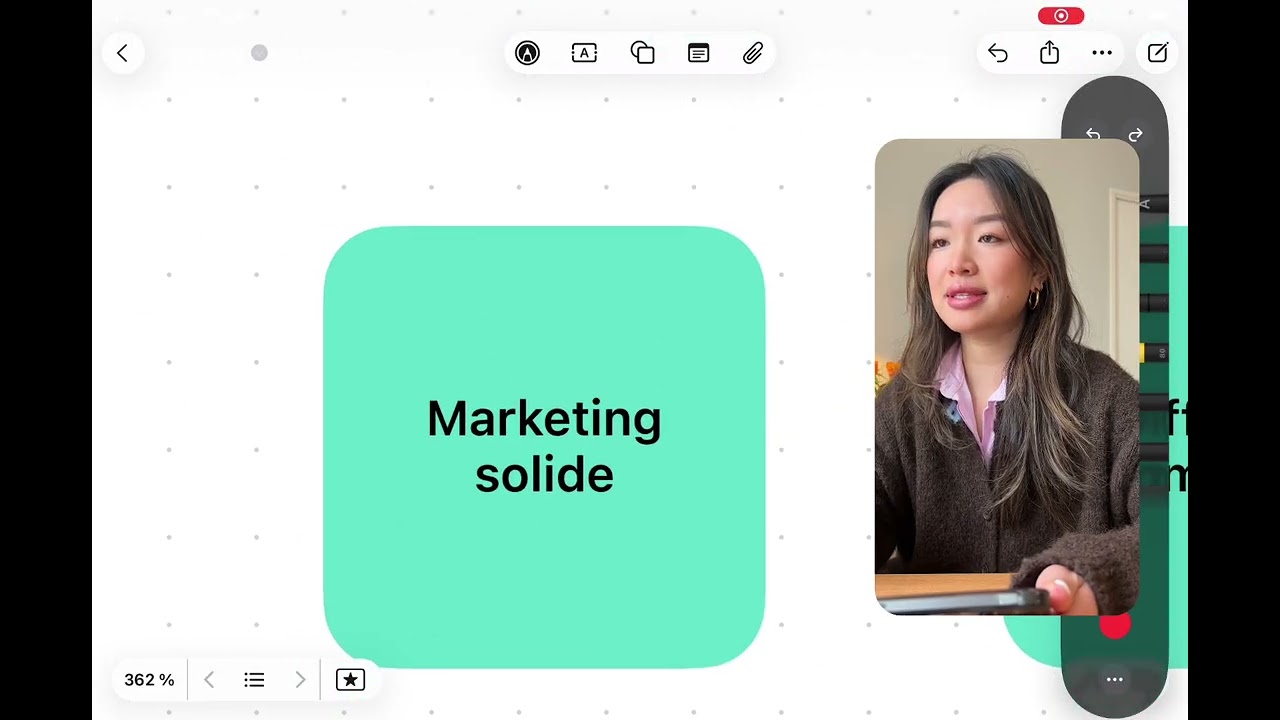This screenshot has height=720, width=1280.
Task: Select the green Marketing solide shape
Action: point(544,447)
